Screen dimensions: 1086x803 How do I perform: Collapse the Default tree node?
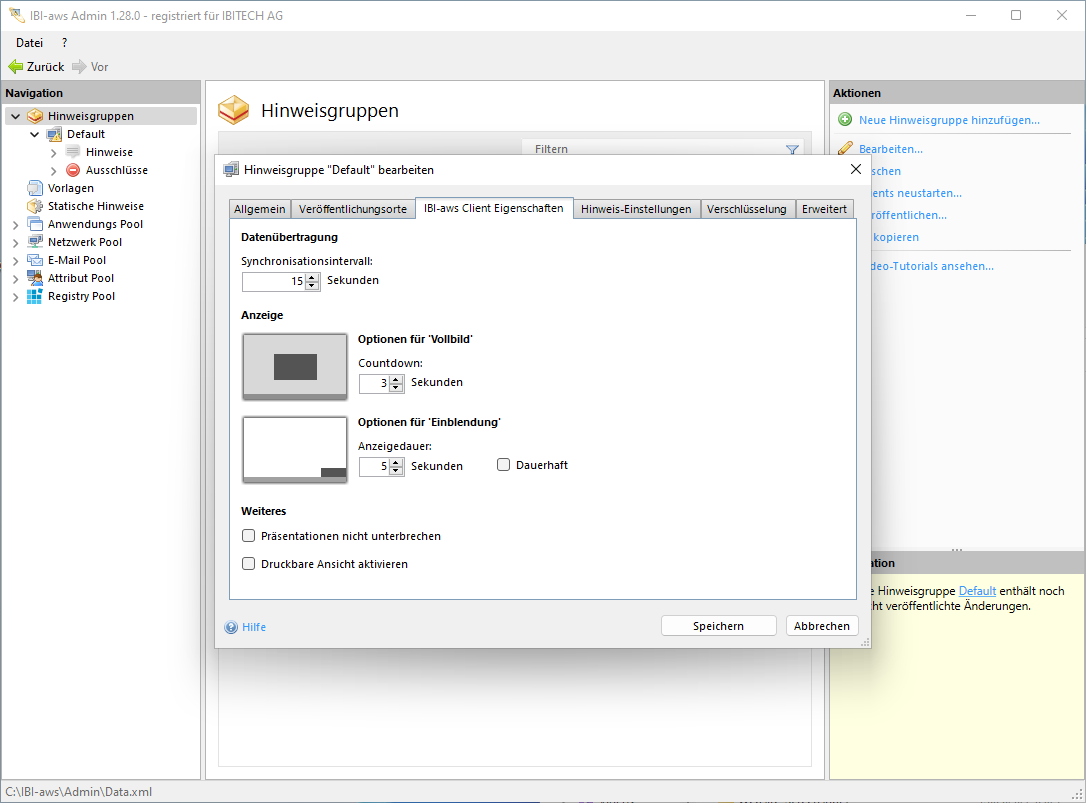click(x=35, y=134)
